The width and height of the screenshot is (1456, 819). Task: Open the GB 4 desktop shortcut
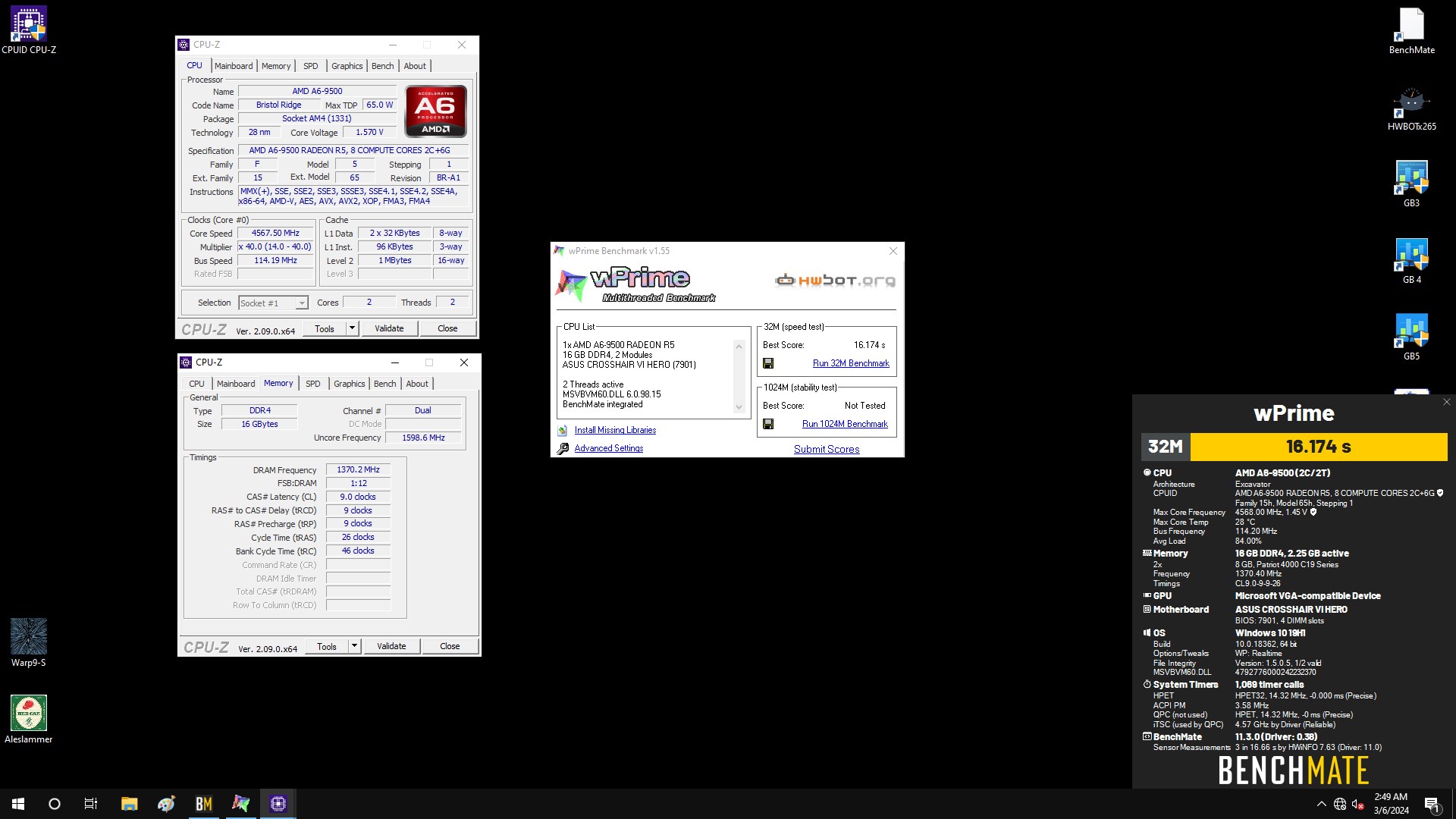point(1411,260)
